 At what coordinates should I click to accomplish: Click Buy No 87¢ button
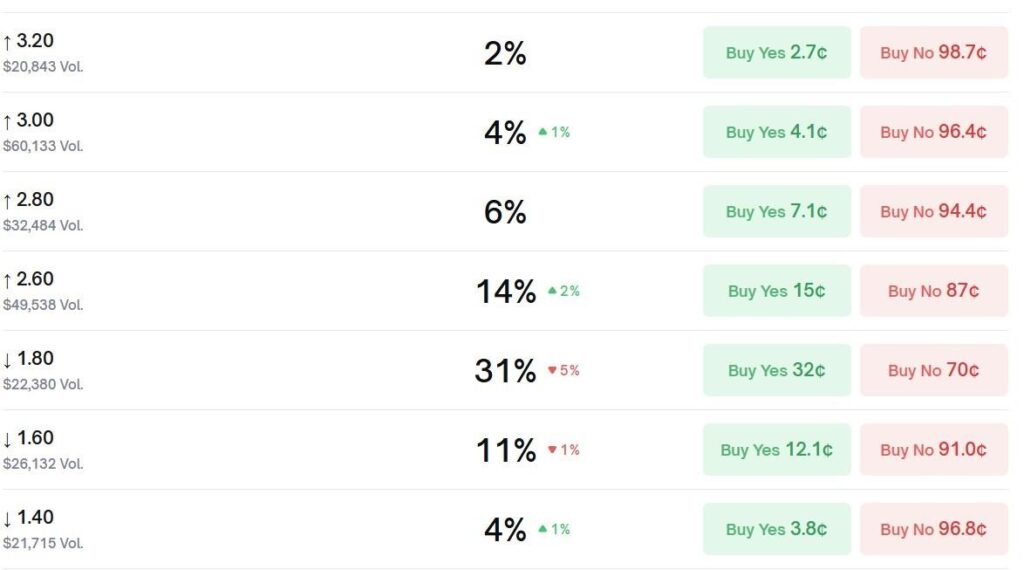(x=933, y=291)
